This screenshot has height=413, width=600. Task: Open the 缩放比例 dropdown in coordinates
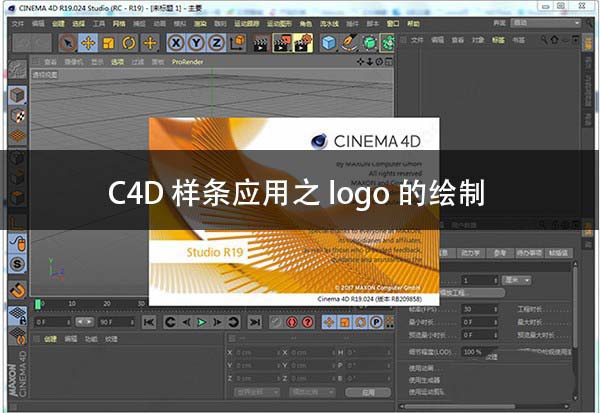tap(312, 392)
